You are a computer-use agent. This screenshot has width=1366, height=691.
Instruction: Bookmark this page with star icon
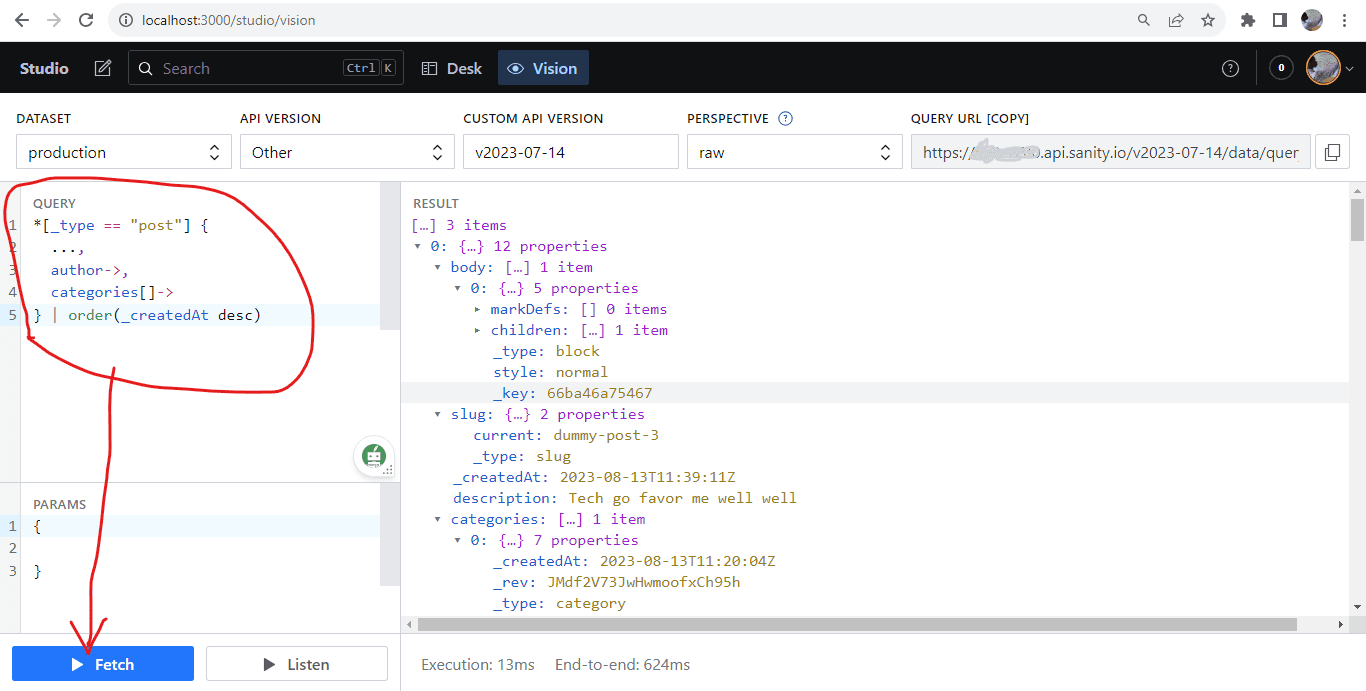(x=1208, y=20)
